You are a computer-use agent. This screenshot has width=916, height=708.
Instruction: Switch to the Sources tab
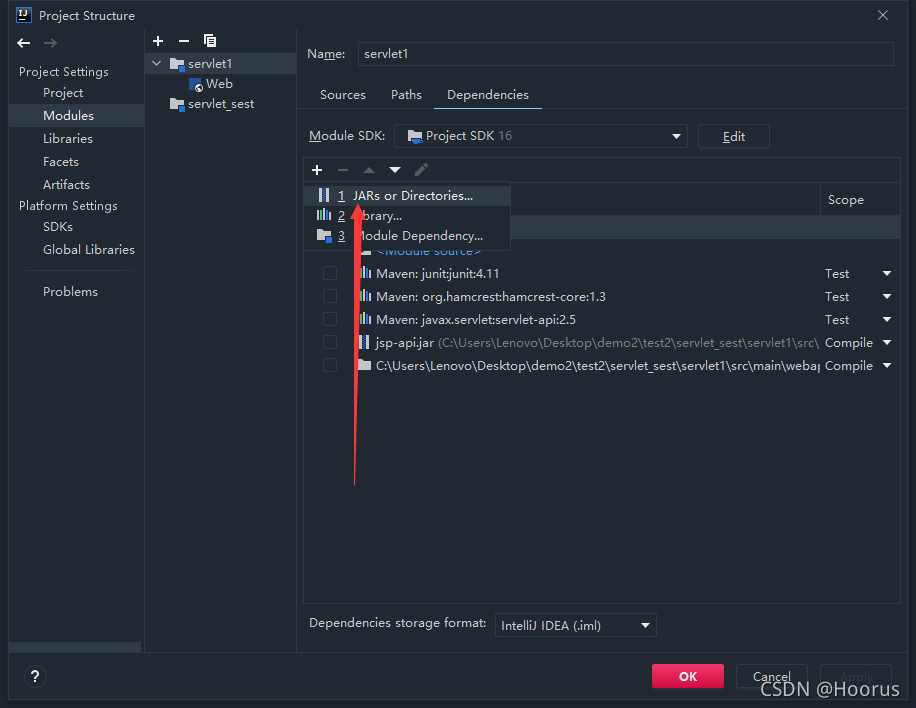click(x=343, y=95)
